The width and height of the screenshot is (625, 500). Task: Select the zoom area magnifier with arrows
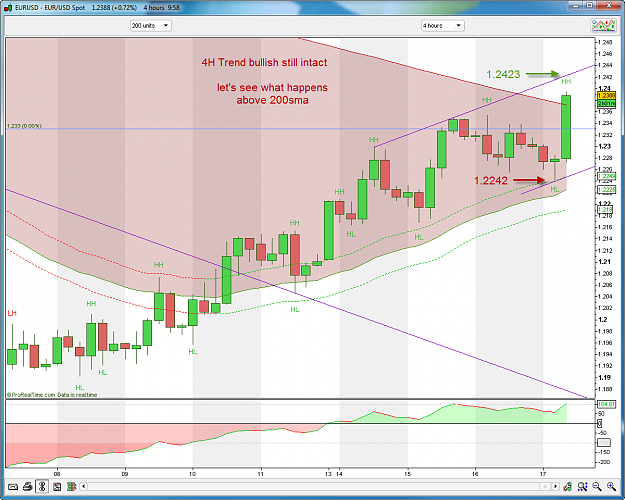582,486
